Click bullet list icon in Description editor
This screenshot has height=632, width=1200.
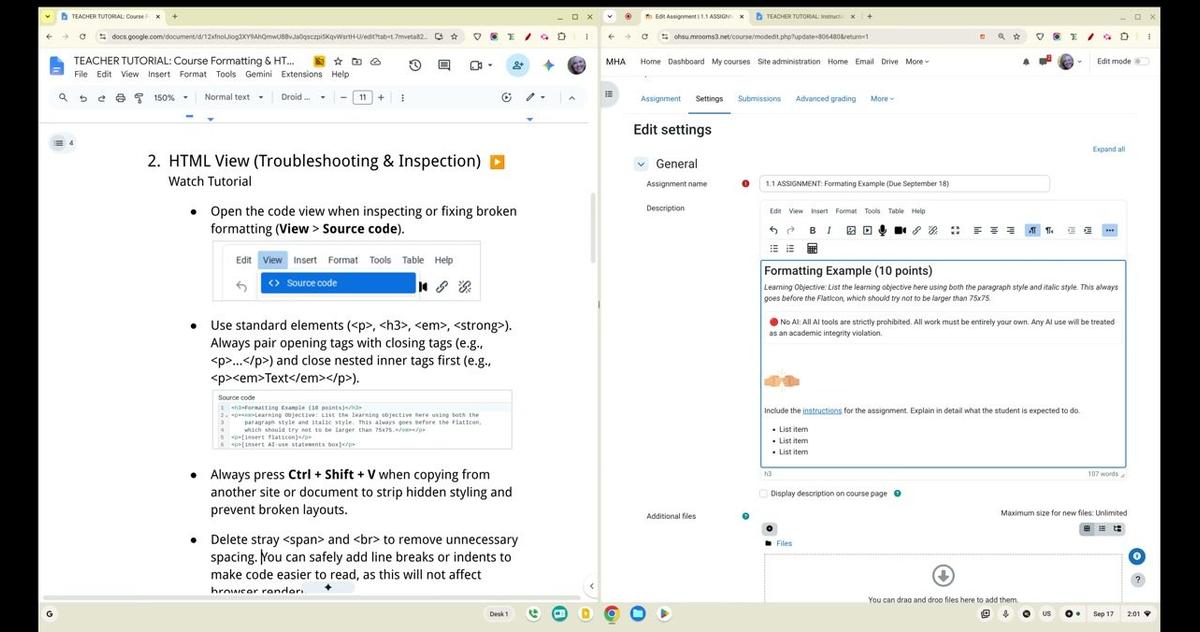point(774,248)
